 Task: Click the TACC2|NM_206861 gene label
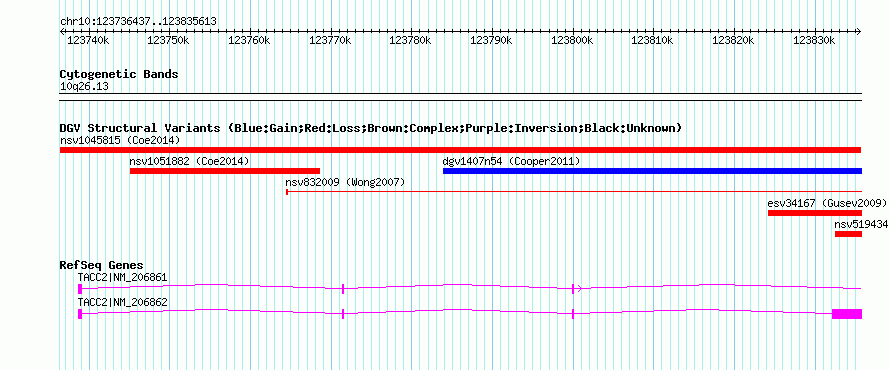click(x=123, y=278)
